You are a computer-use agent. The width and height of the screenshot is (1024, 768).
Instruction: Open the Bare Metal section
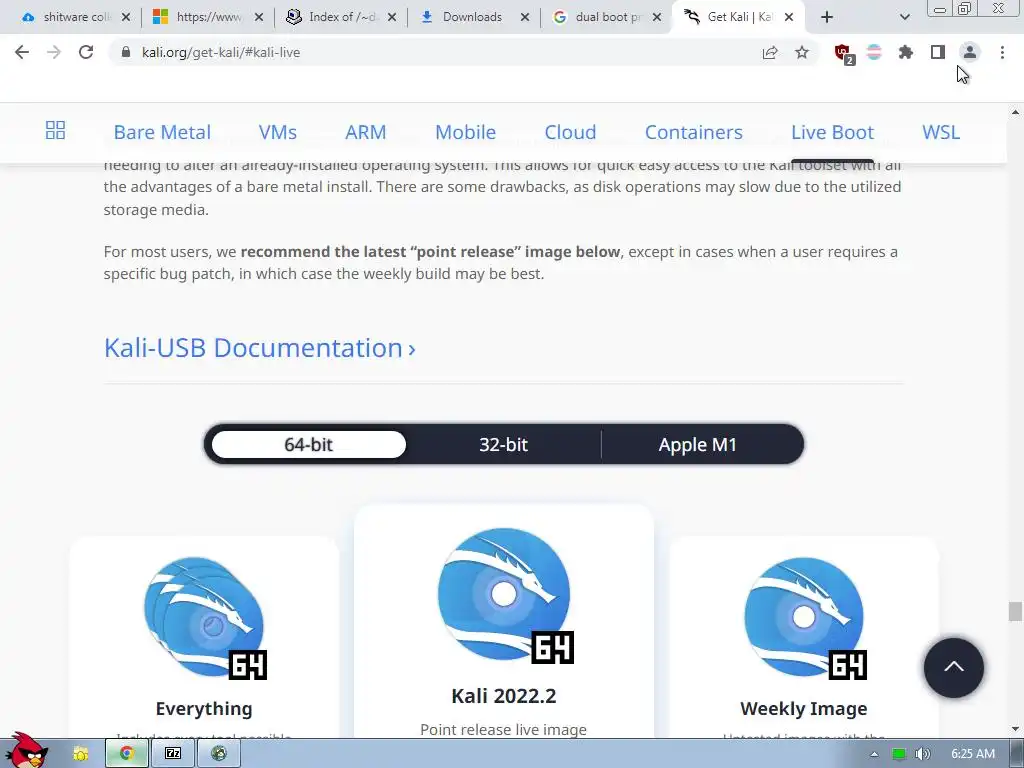162,132
